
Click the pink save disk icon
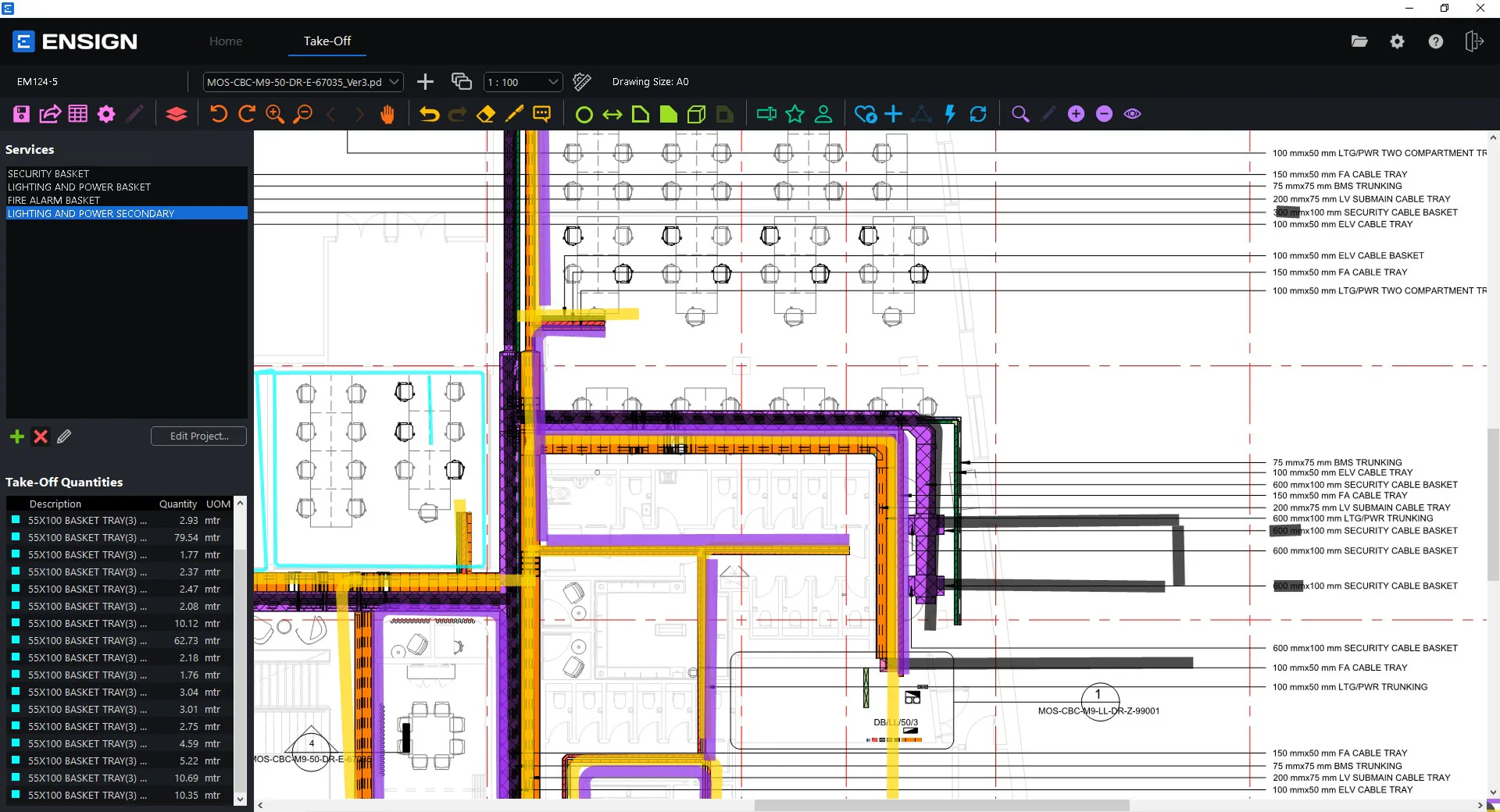22,114
